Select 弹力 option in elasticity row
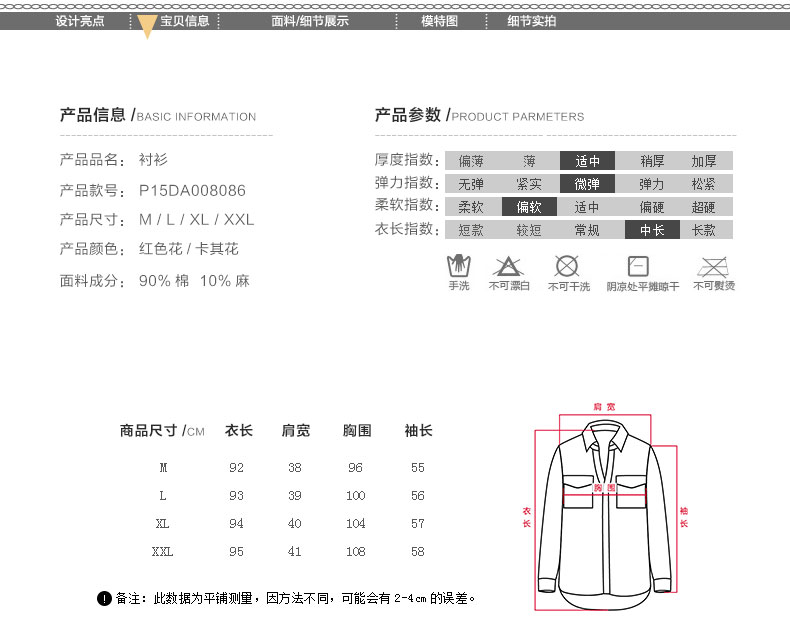Viewport: 790px width, 635px height. point(652,184)
